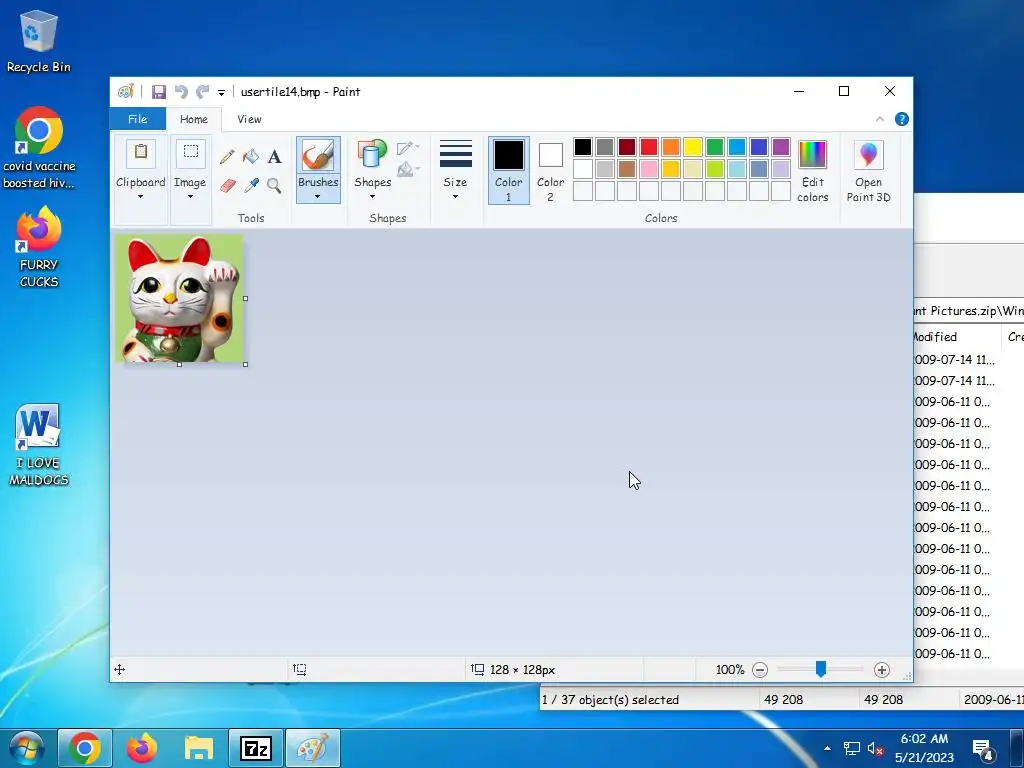Click the Brushes tool icon
Image resolution: width=1024 pixels, height=768 pixels.
point(318,156)
